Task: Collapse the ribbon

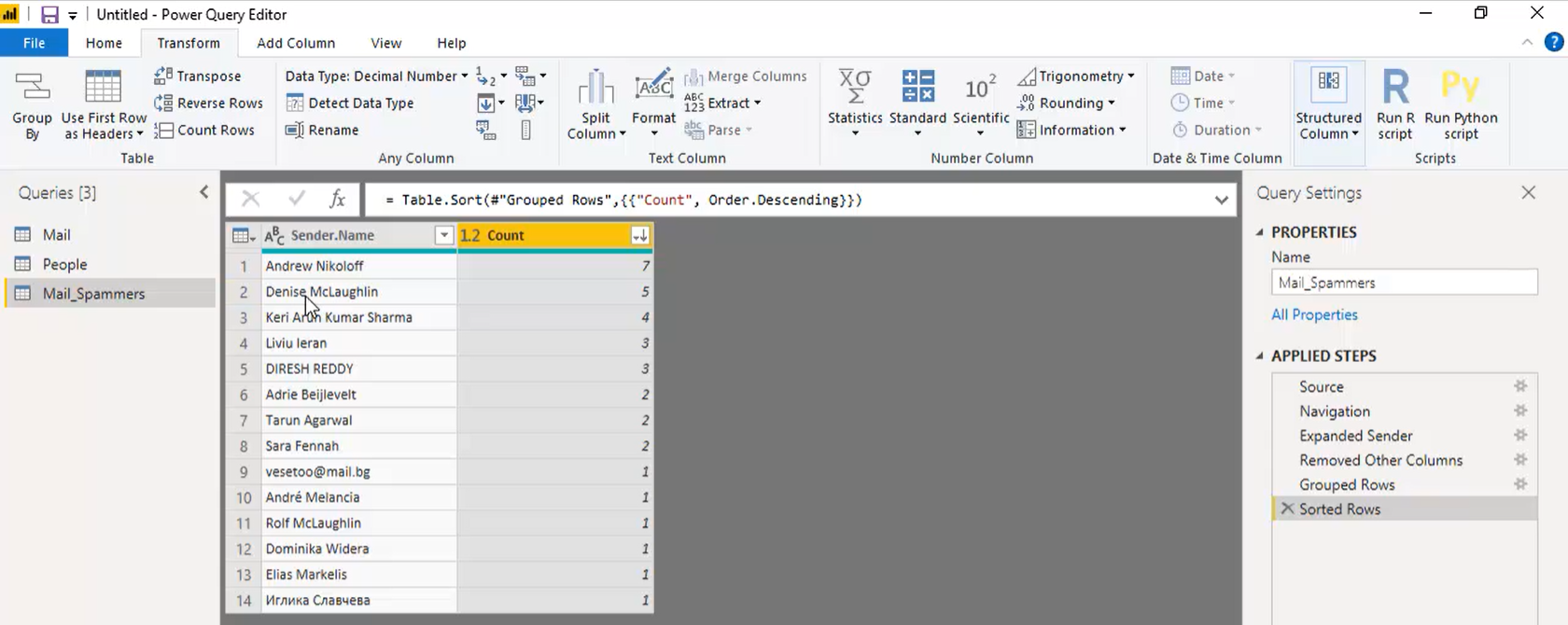Action: point(1527,42)
